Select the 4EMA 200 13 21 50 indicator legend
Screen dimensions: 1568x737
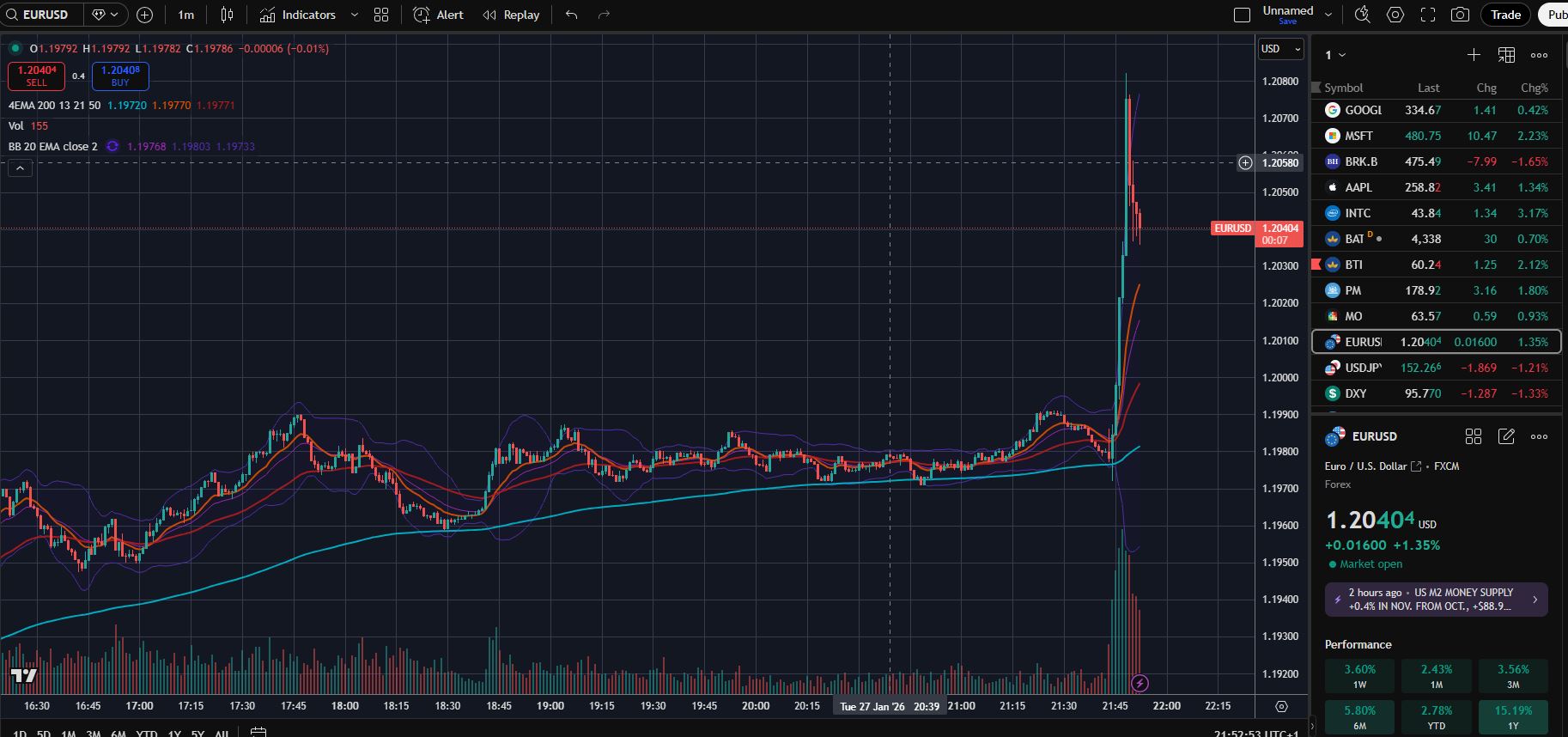pyautogui.click(x=54, y=105)
